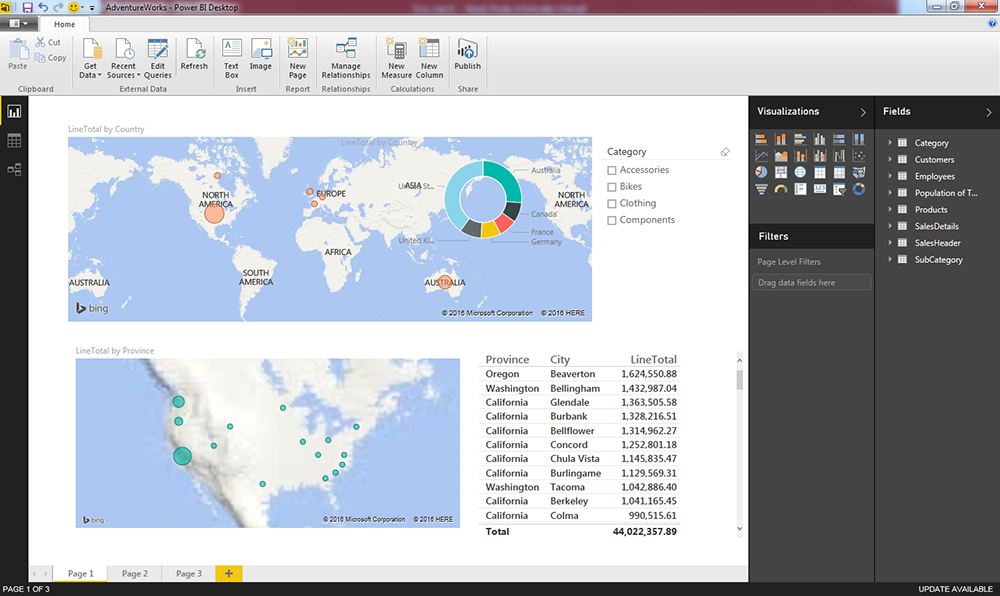Insert a Text Box
The width and height of the screenshot is (1000, 596).
pyautogui.click(x=232, y=59)
